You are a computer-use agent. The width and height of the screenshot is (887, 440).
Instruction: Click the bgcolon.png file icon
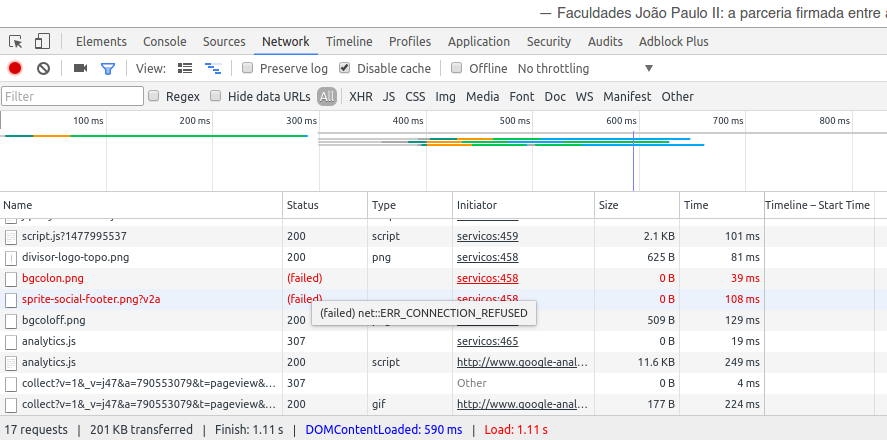click(x=11, y=278)
